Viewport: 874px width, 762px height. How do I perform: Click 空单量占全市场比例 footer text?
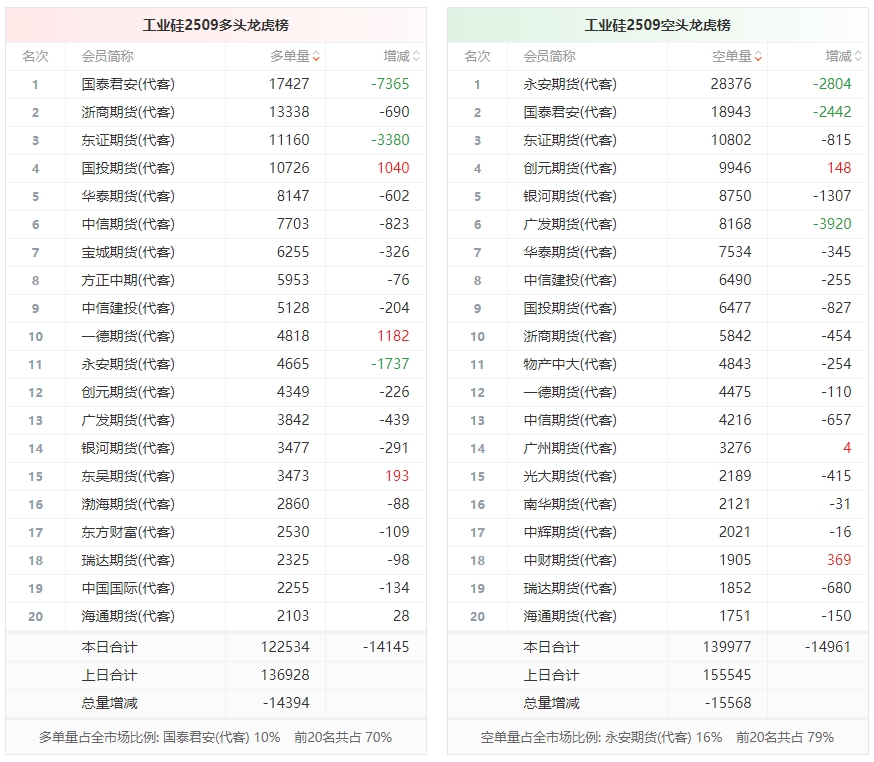[x=658, y=737]
